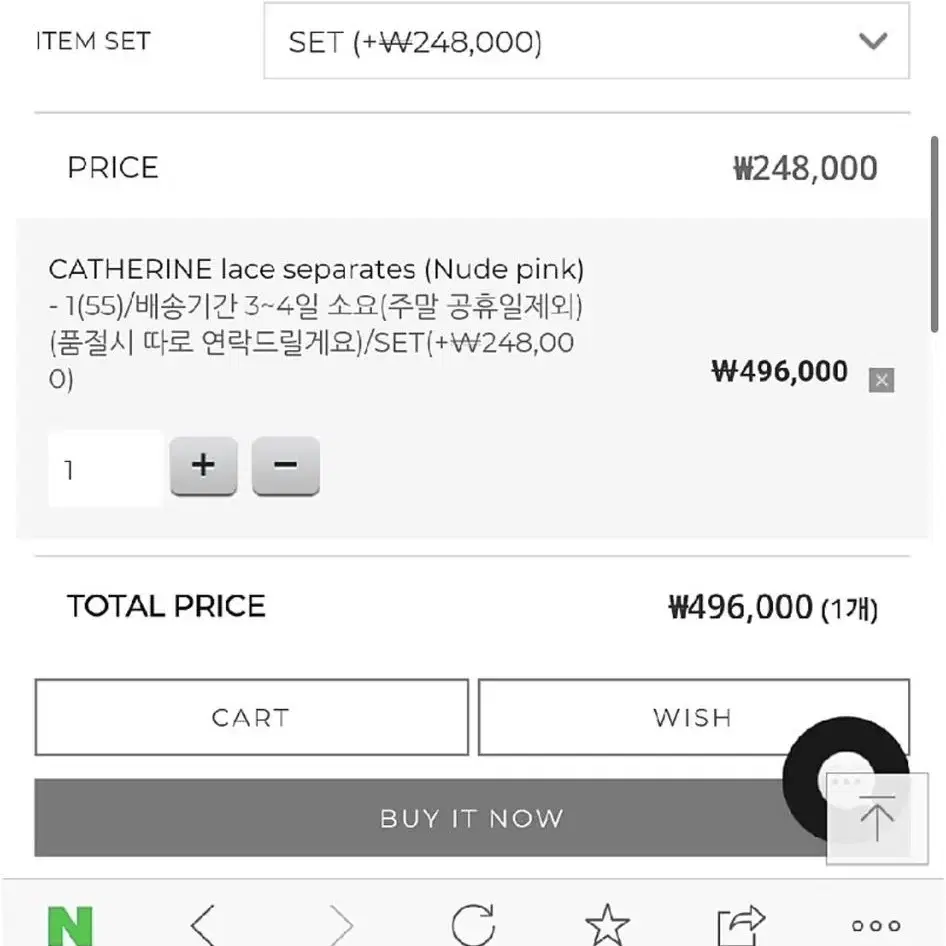The image size is (946, 946).
Task: Click the CATHERINE lace separates item description
Action: 316,323
